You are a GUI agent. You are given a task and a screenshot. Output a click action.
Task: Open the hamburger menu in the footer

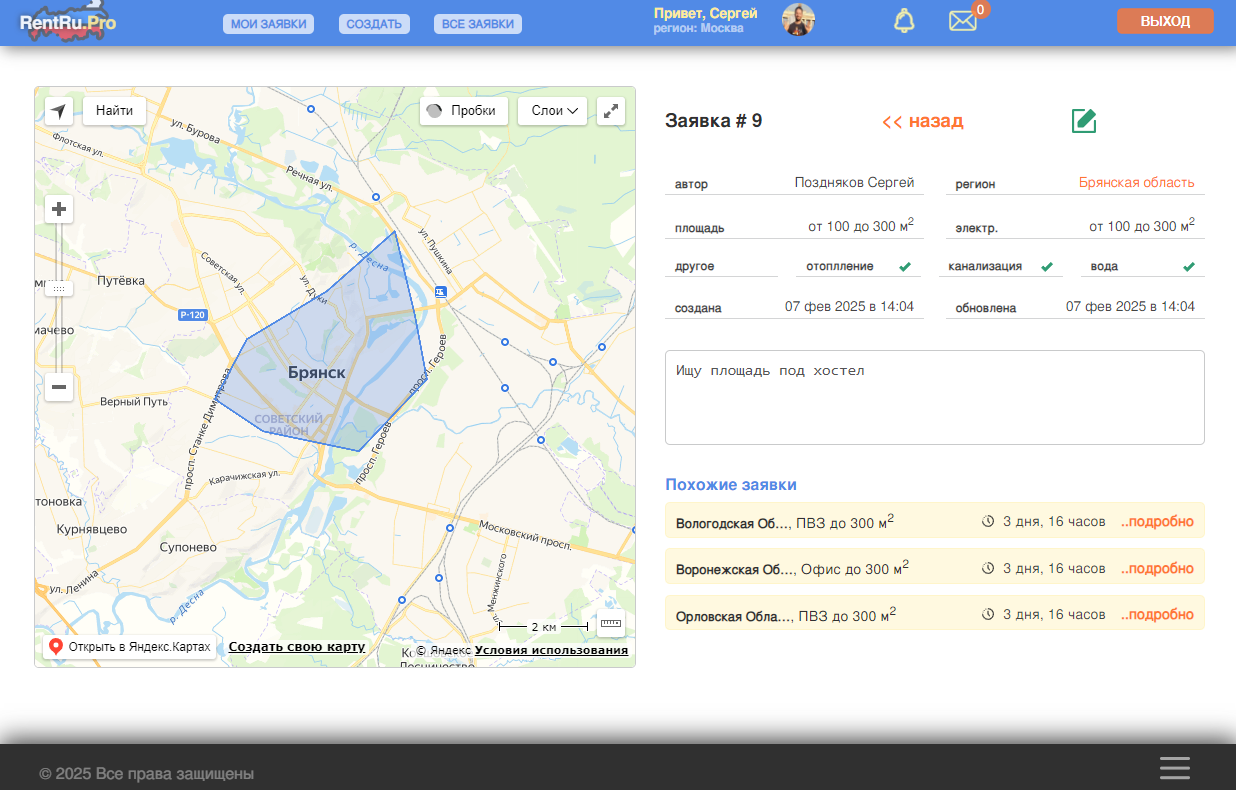1175,768
